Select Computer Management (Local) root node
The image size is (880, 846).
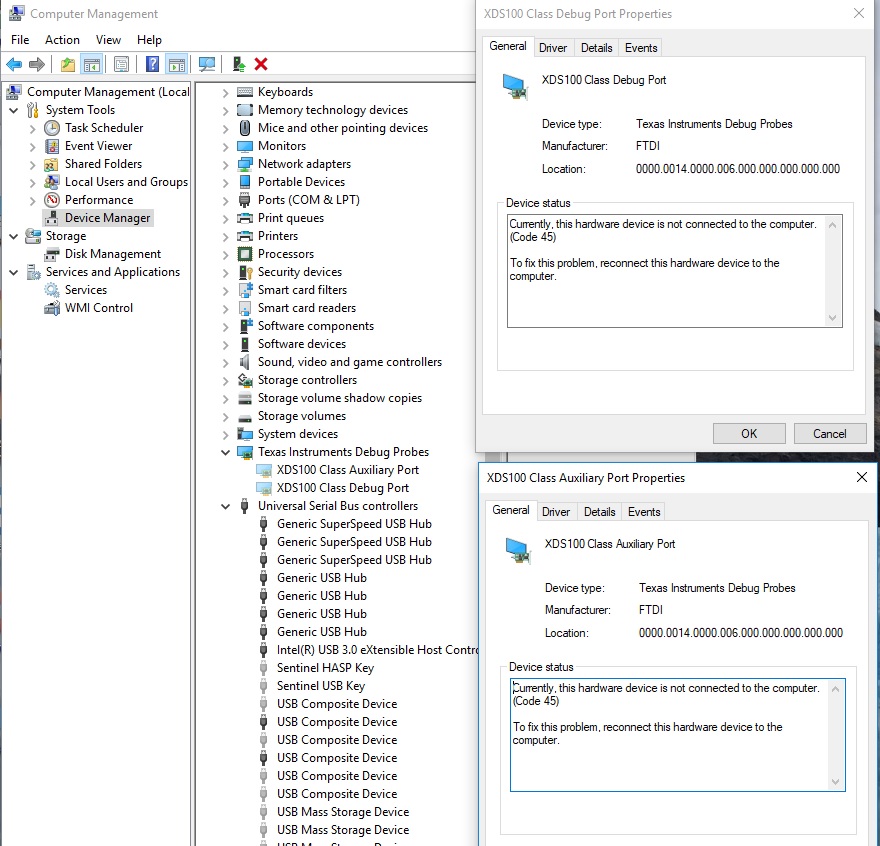pos(108,92)
